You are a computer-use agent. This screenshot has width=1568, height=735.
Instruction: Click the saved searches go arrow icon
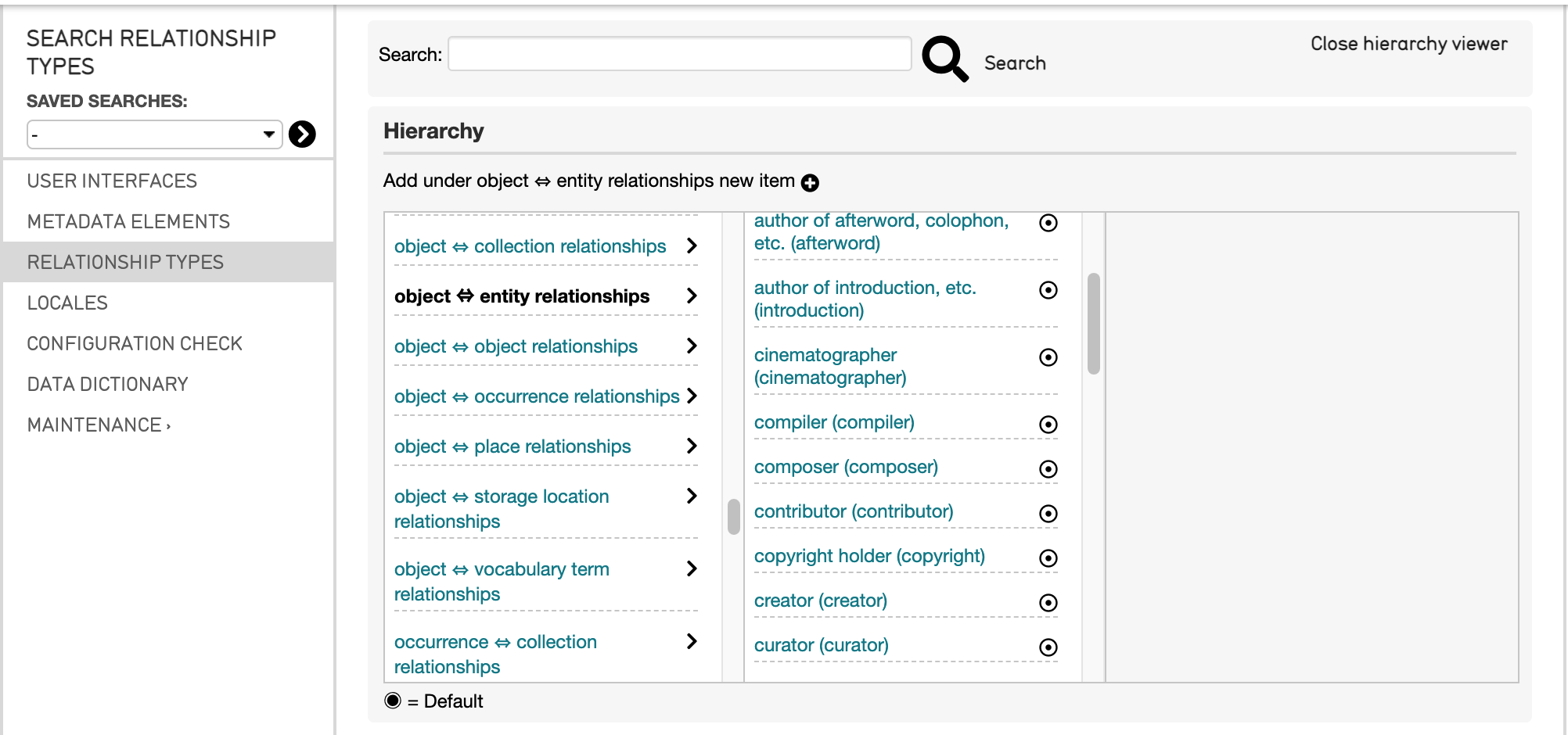click(x=302, y=134)
